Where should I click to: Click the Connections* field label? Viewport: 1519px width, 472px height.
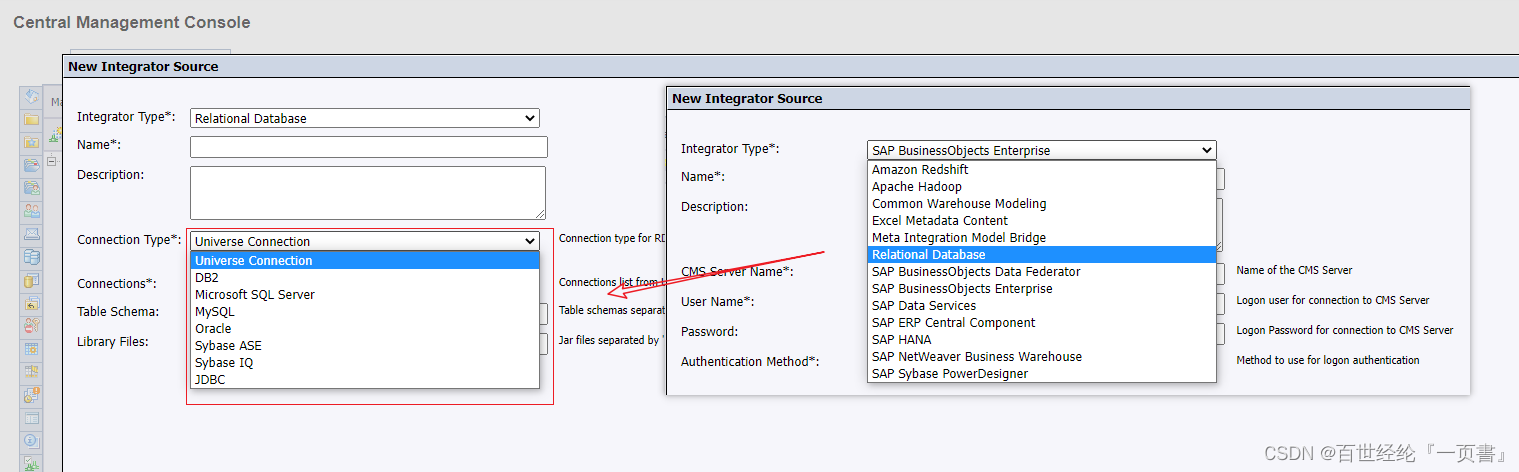117,283
